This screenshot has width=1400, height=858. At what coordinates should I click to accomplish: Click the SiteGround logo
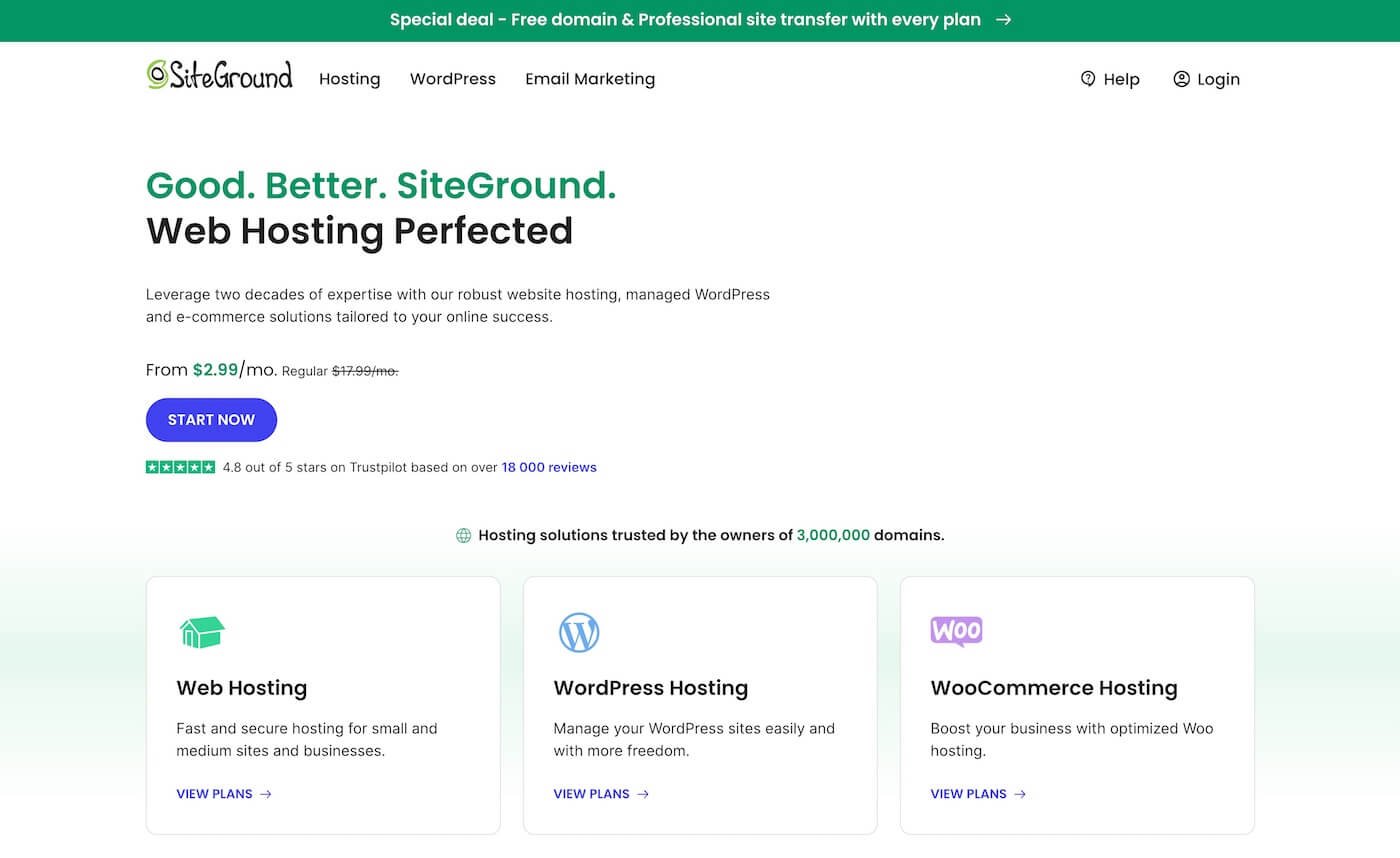219,76
